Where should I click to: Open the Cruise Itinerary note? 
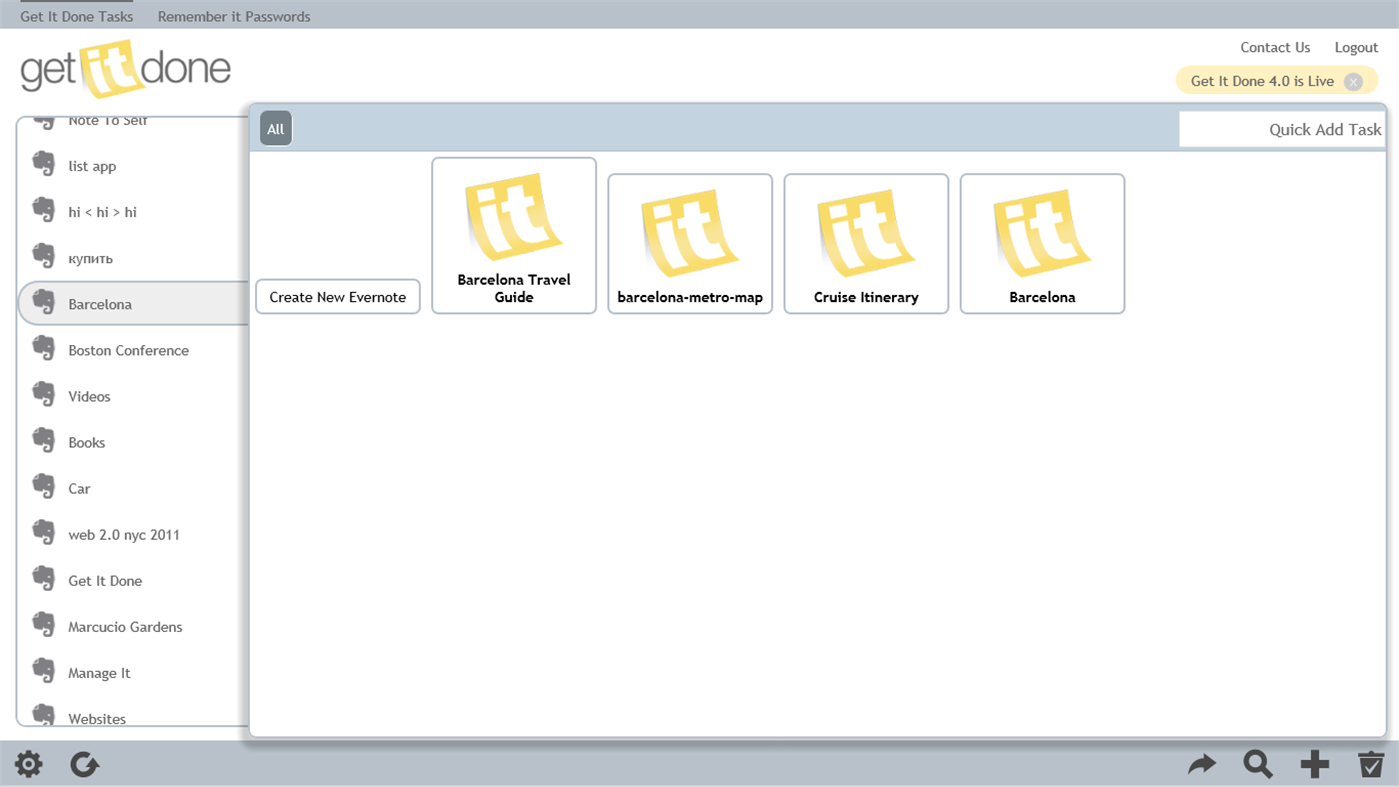pos(866,243)
